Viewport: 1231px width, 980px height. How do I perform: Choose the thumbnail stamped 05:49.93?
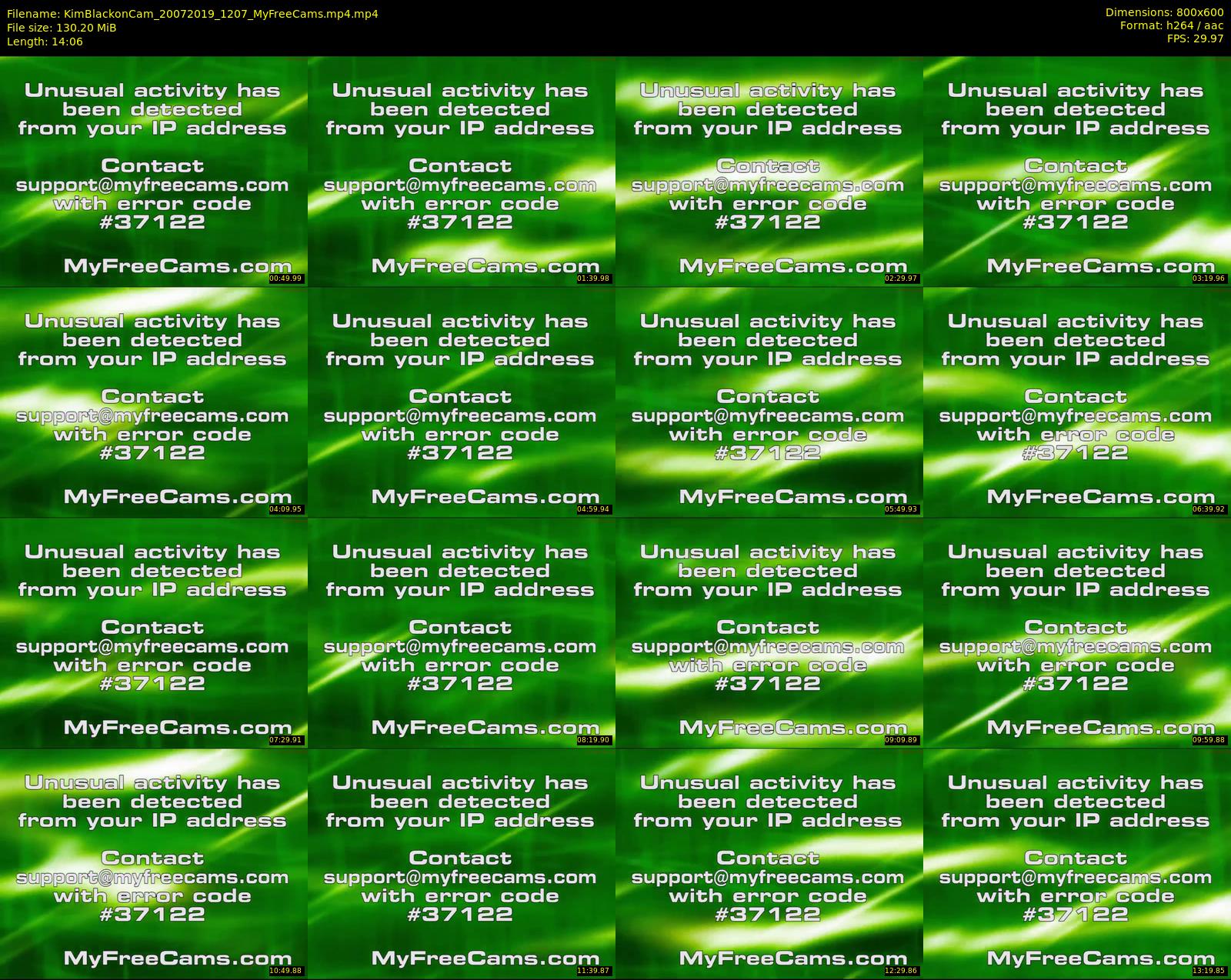(x=769, y=402)
